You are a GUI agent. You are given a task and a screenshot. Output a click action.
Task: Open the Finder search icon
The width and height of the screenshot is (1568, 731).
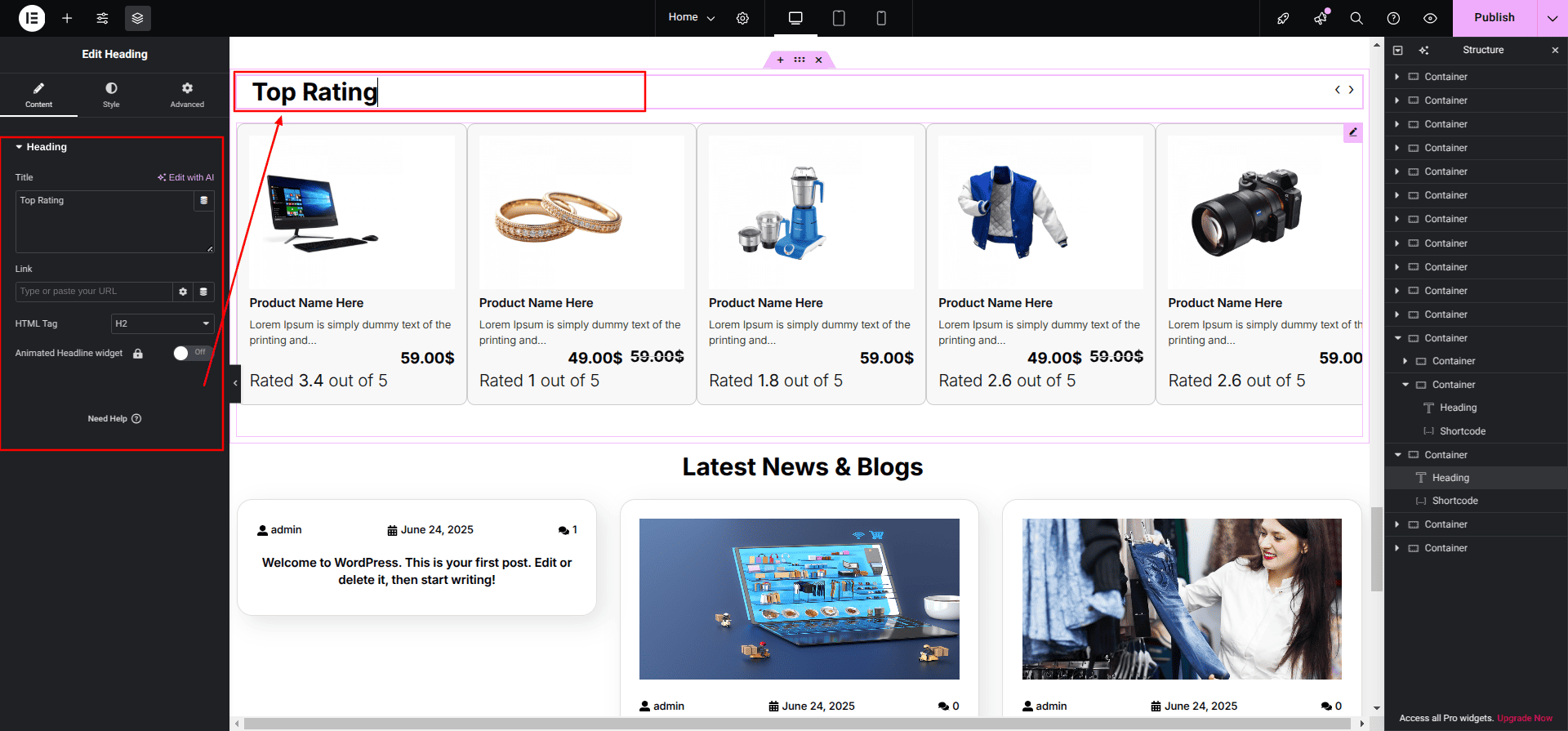click(1356, 18)
